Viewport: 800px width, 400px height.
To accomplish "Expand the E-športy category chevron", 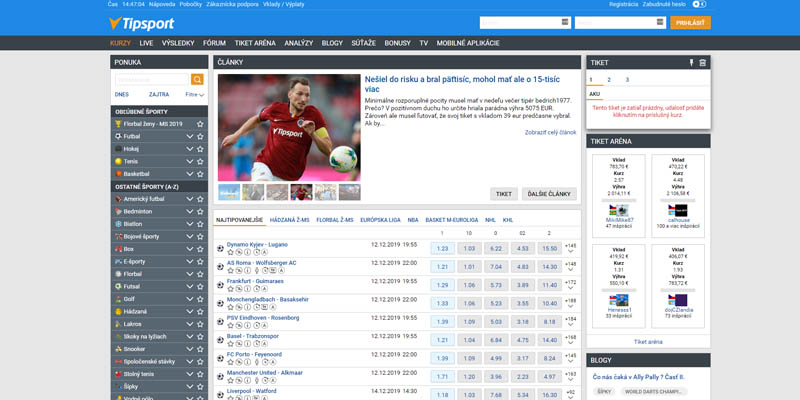I will (189, 261).
